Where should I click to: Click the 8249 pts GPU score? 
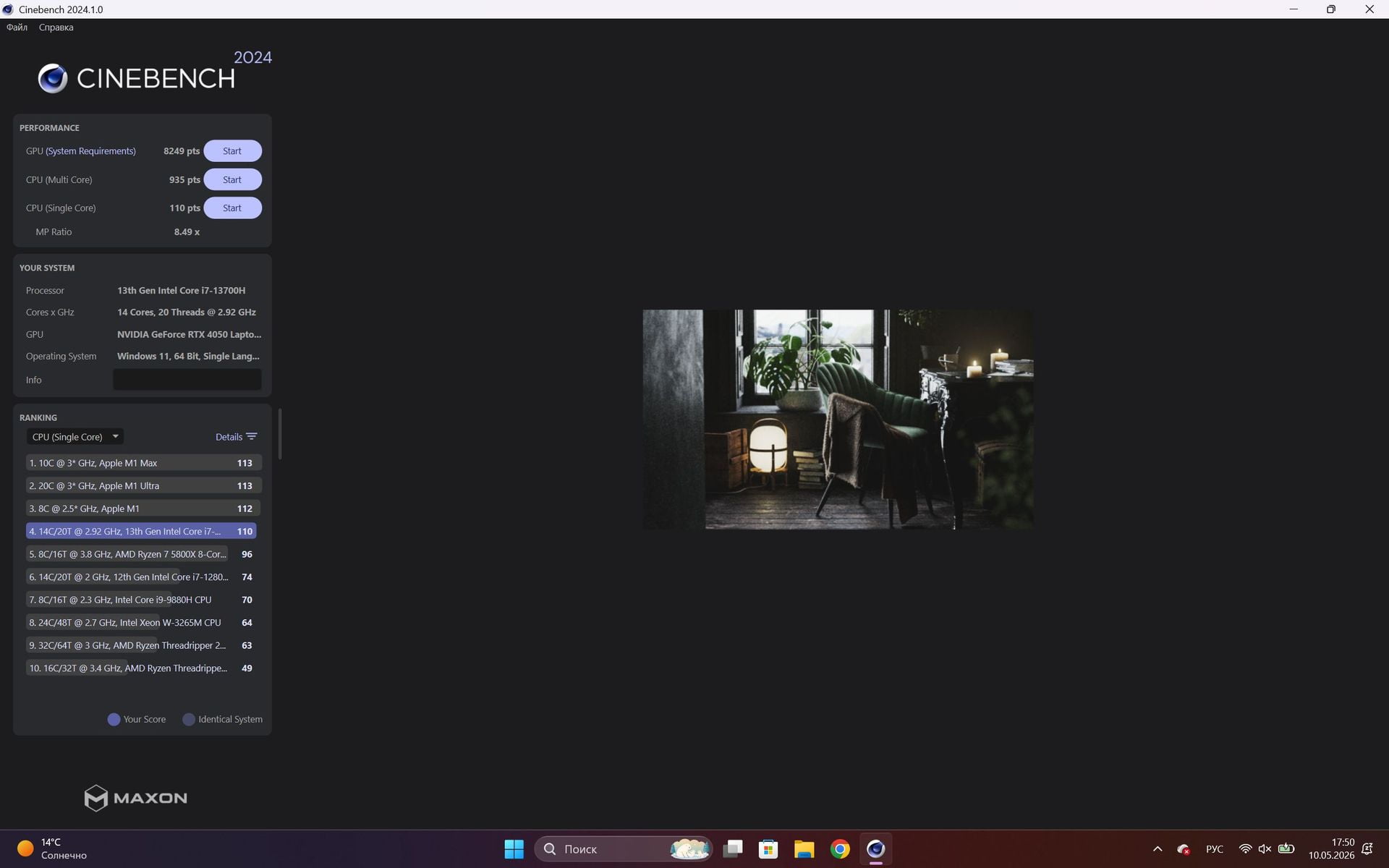tap(182, 151)
